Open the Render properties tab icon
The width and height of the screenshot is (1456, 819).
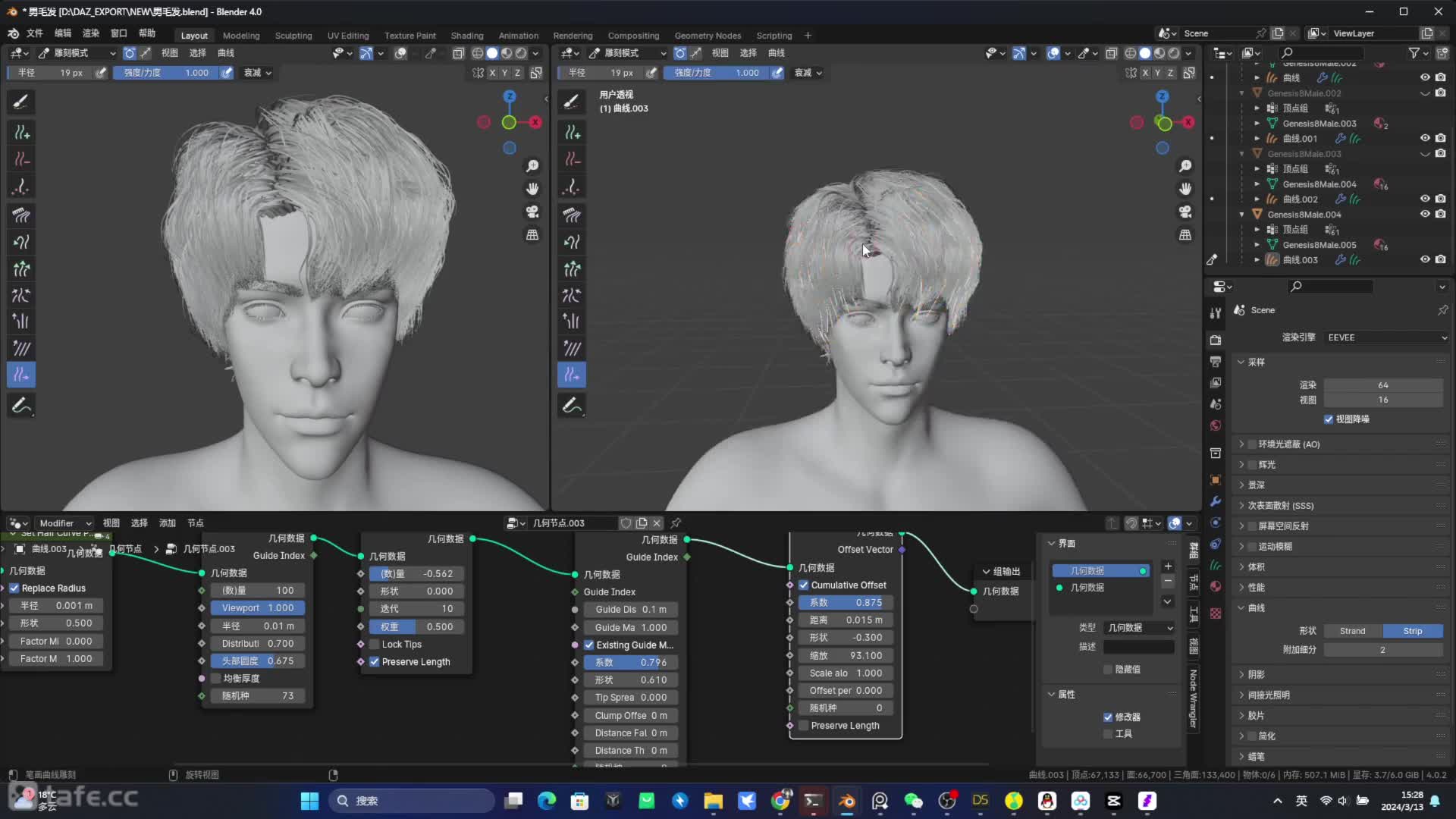click(1216, 340)
